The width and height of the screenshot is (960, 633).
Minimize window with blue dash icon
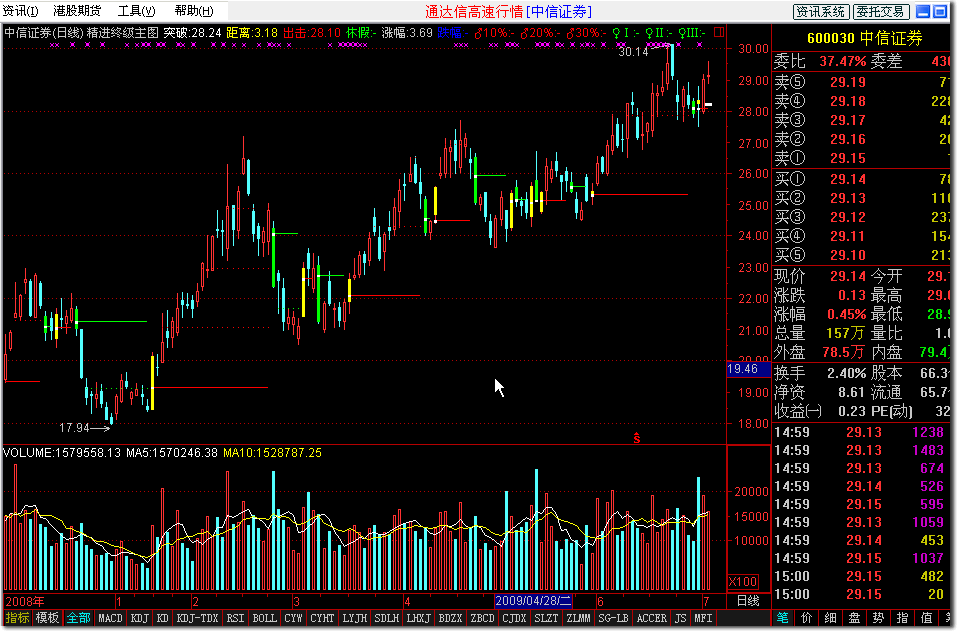pos(924,11)
